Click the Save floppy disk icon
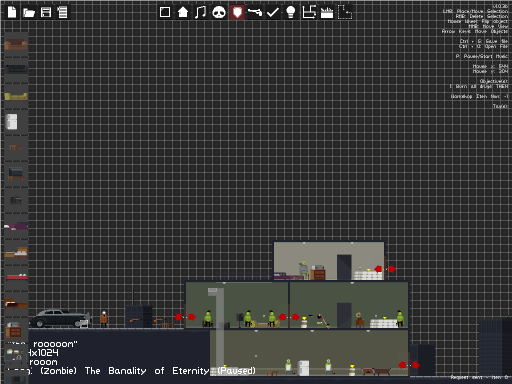The height and width of the screenshot is (384, 512). (46, 12)
